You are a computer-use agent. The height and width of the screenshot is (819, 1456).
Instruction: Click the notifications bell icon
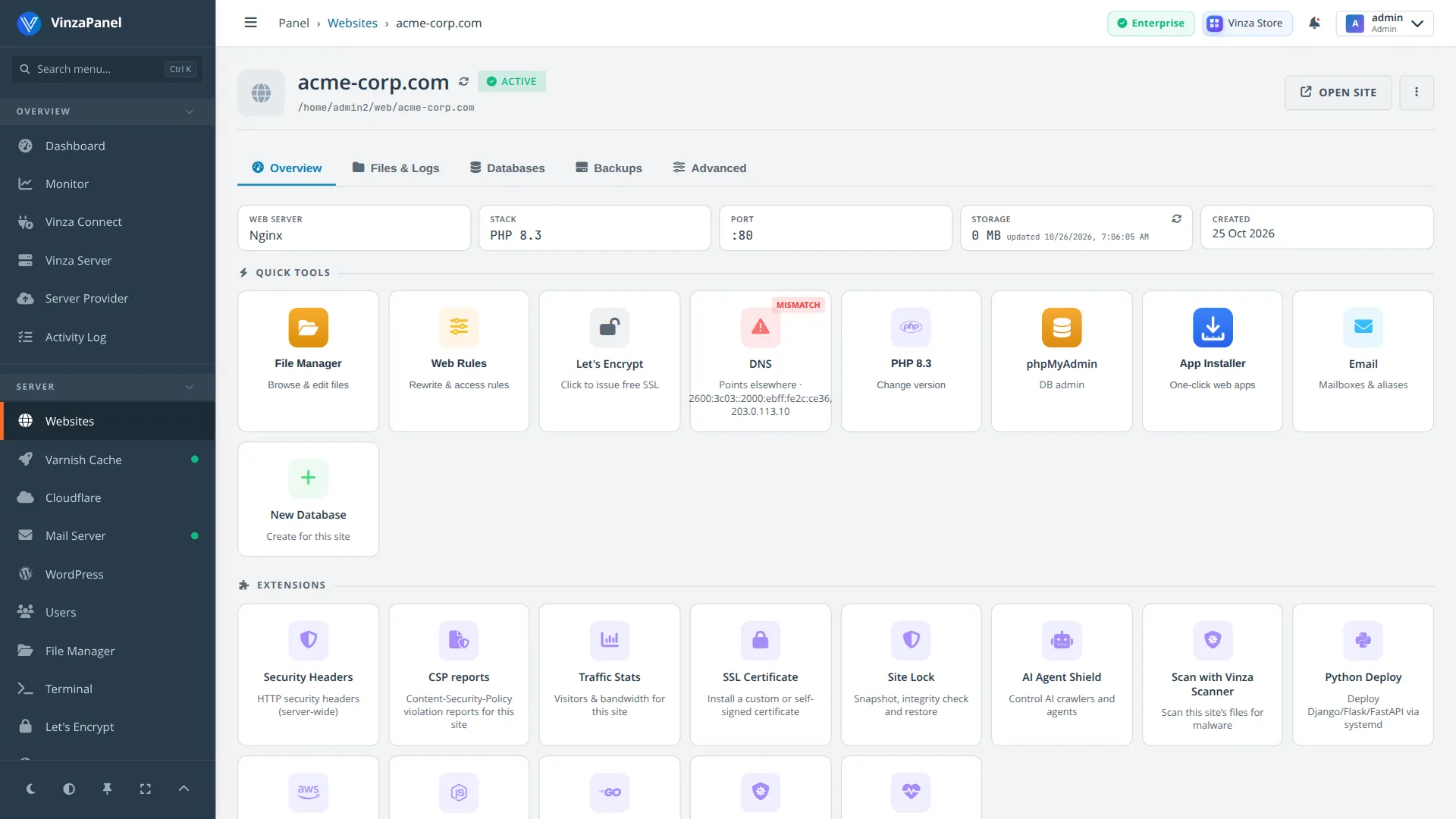[x=1314, y=23]
